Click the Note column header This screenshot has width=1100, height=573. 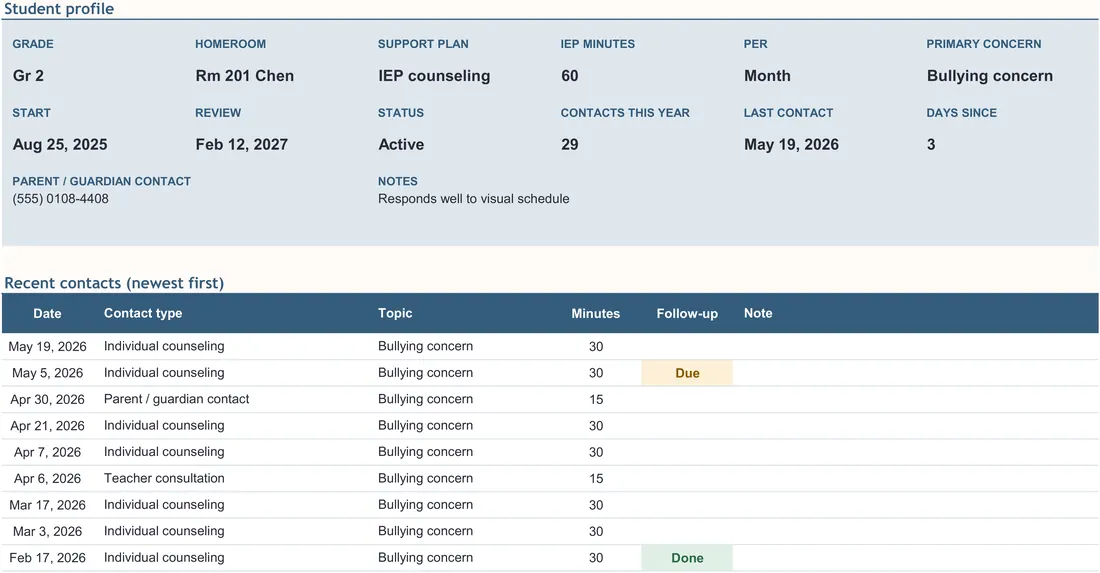point(758,314)
